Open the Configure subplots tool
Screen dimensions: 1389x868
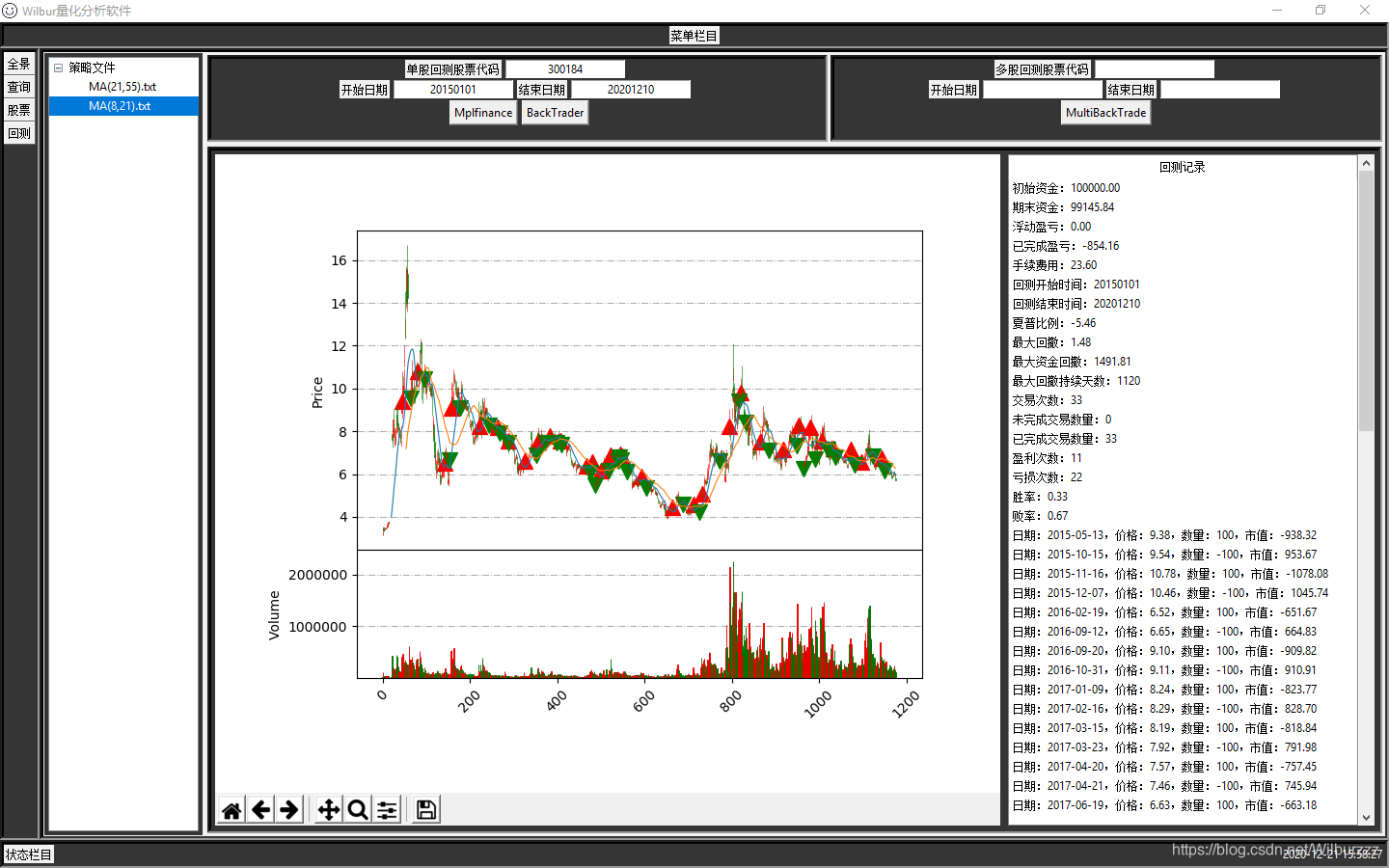coord(387,810)
